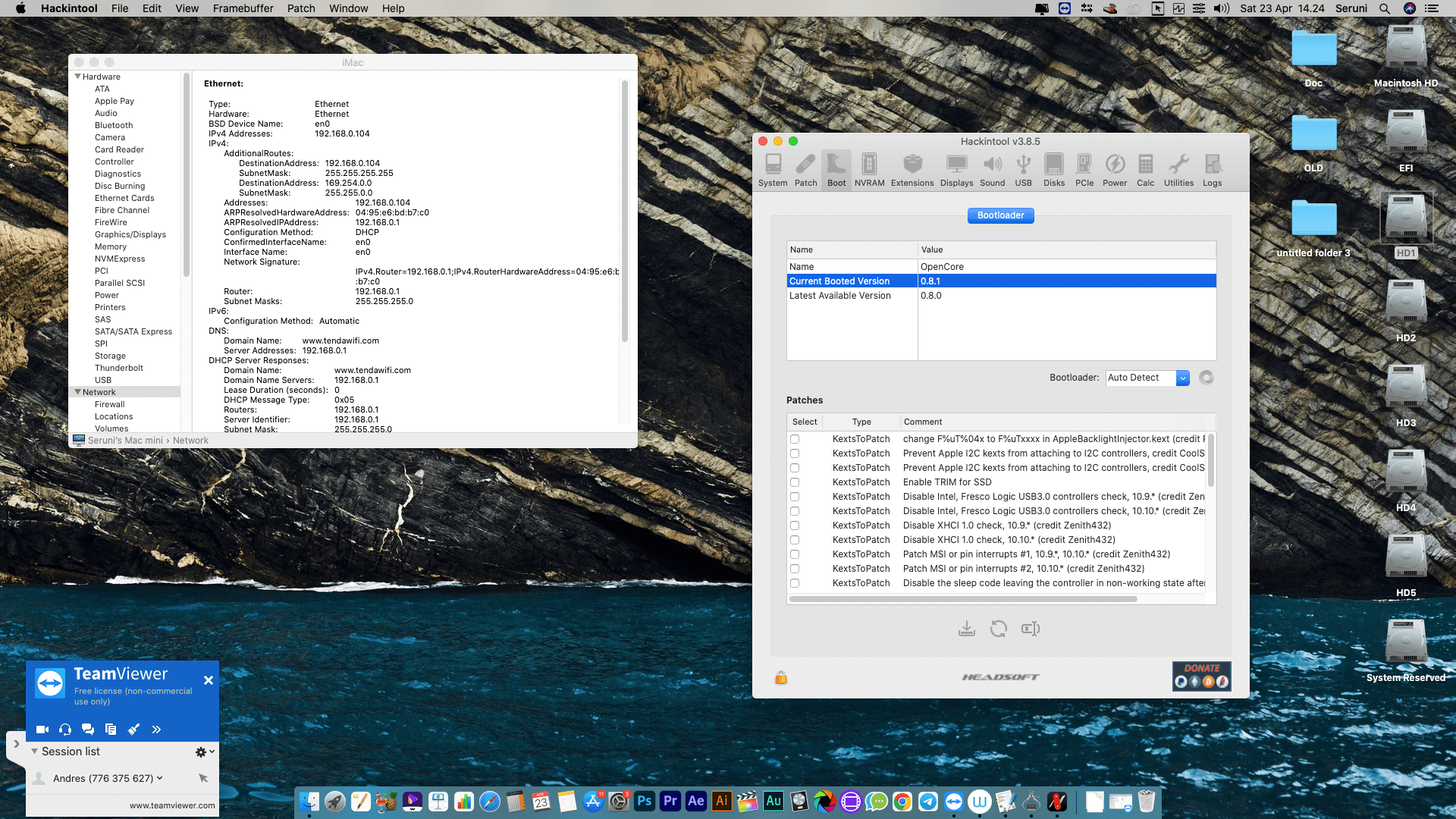Select the Sound toolbar icon
Image resolution: width=1456 pixels, height=819 pixels.
click(992, 170)
